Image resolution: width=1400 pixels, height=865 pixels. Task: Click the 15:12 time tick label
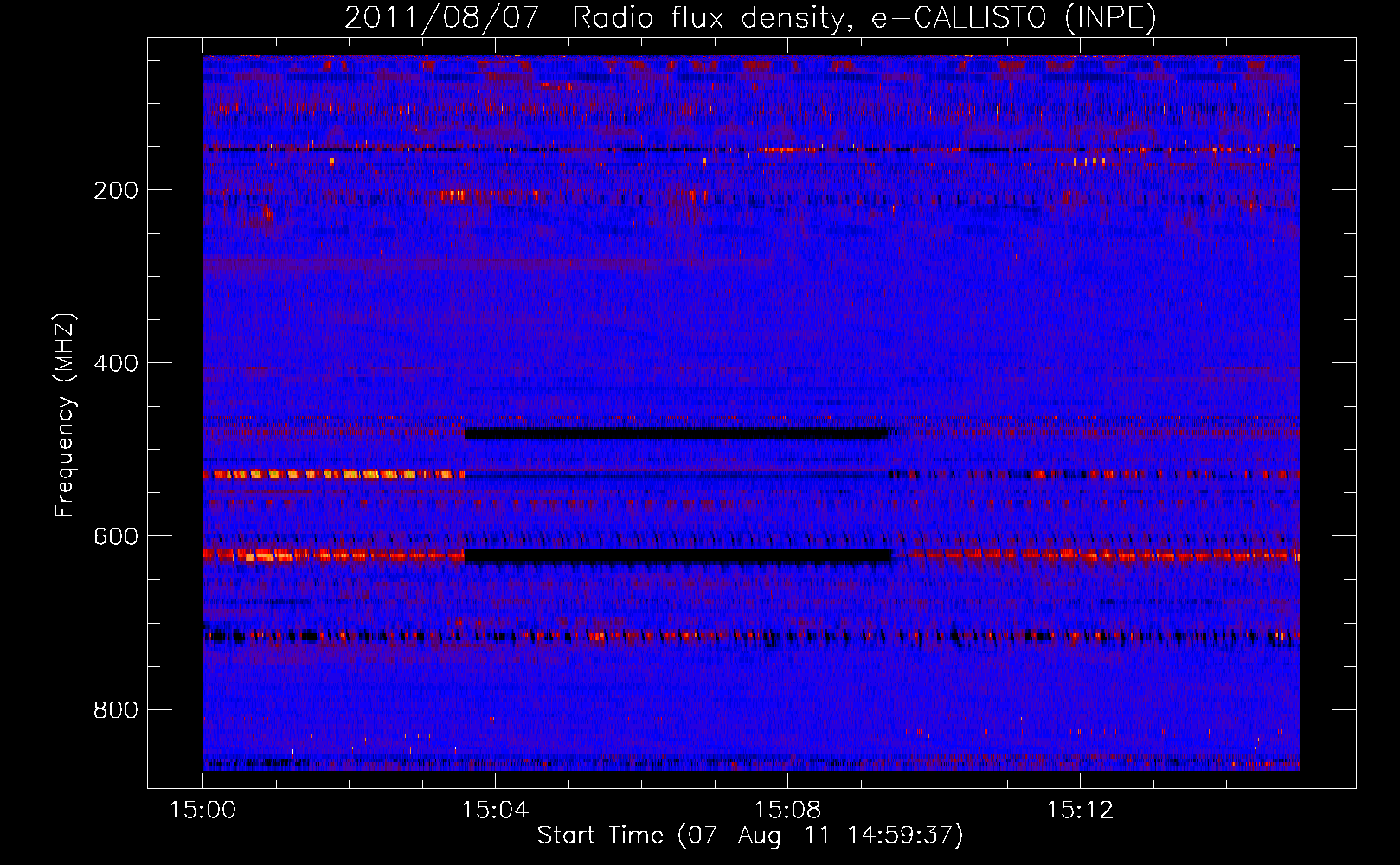click(1080, 811)
